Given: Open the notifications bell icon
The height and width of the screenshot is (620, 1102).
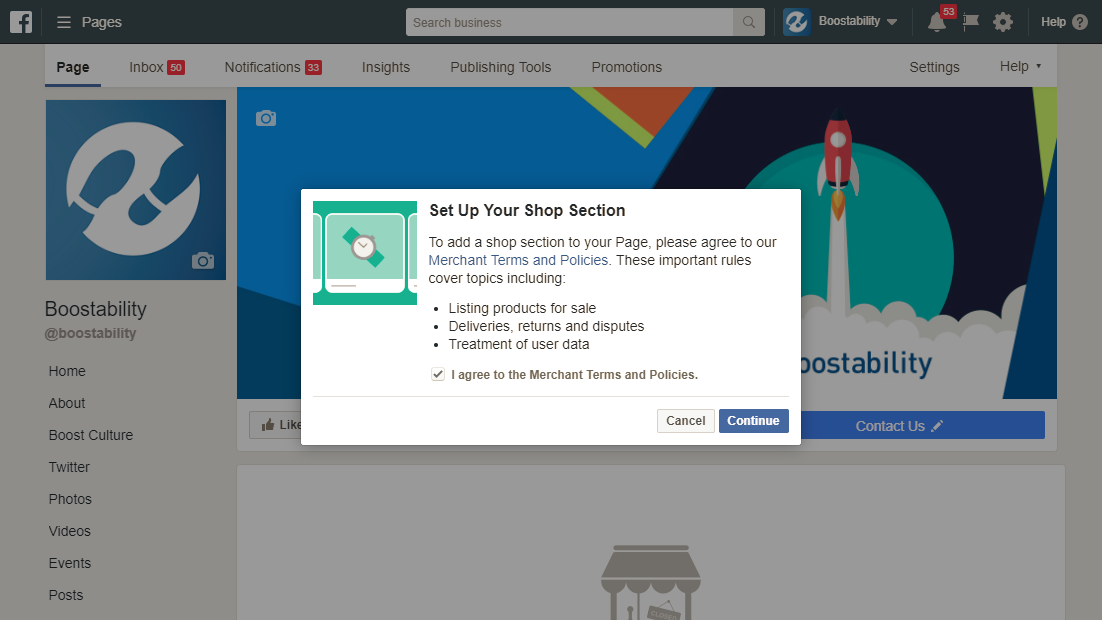Looking at the screenshot, I should click(936, 22).
